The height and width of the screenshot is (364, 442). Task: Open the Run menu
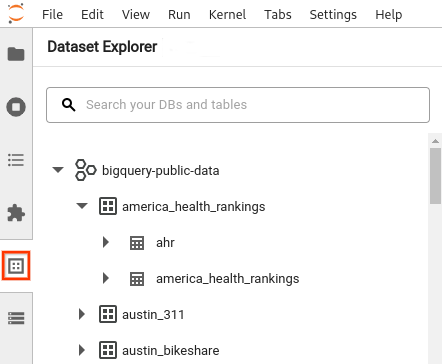coord(179,15)
